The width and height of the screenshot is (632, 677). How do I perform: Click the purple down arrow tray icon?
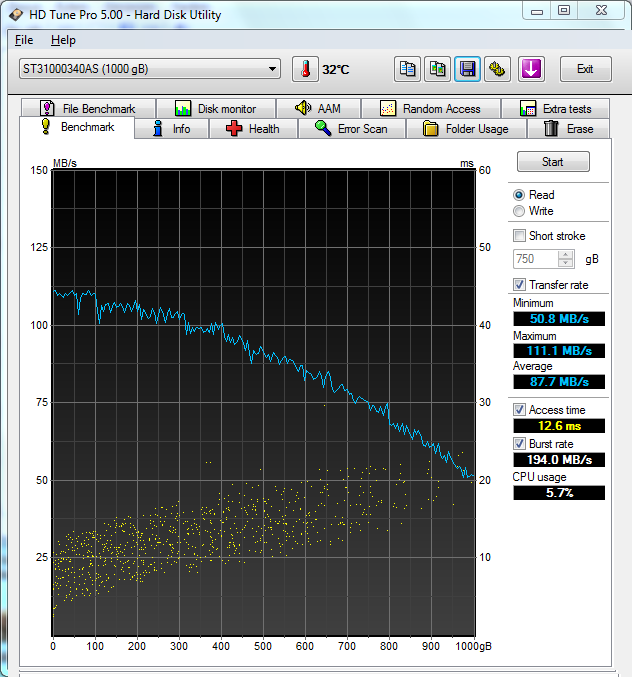531,69
